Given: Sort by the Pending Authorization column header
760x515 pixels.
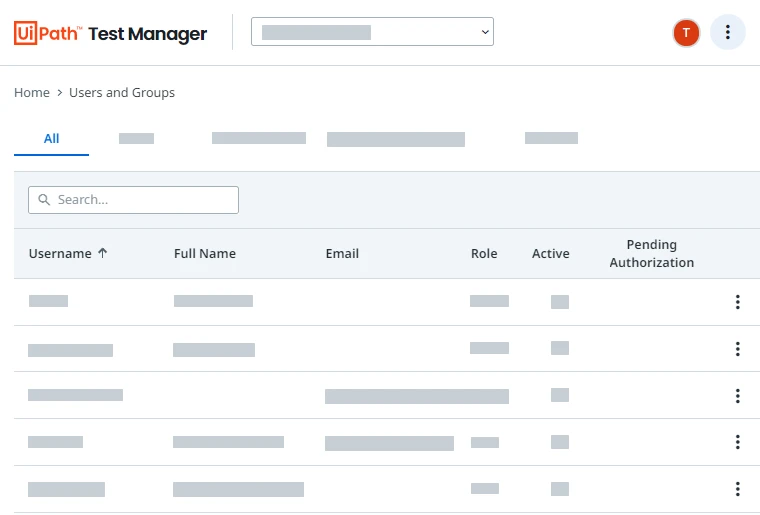Looking at the screenshot, I should coord(651,253).
